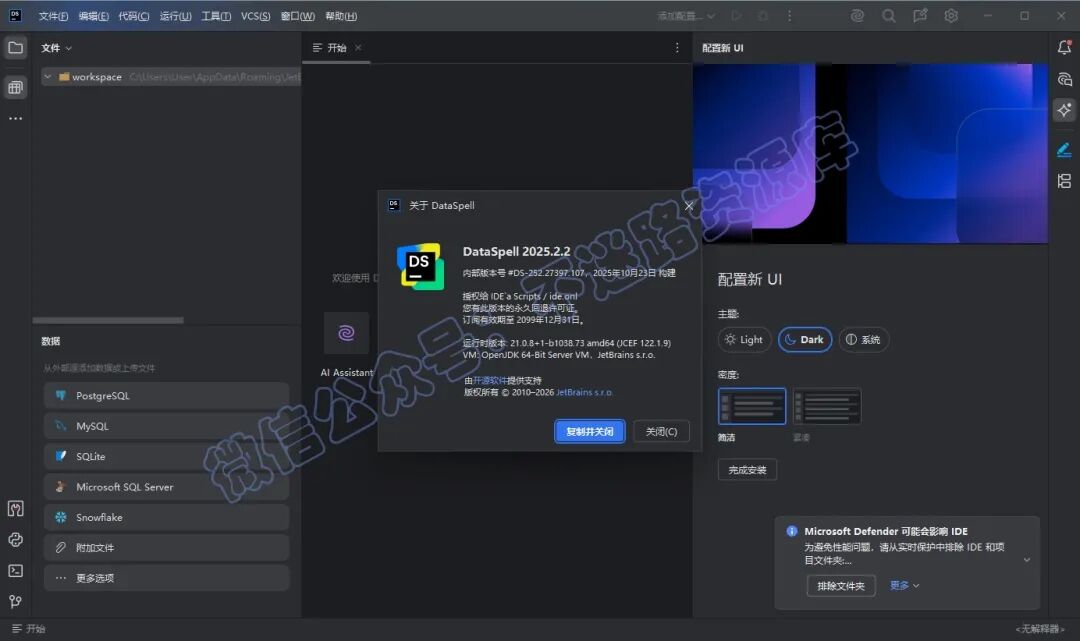Open the VCS(S) menu
The image size is (1080, 641).
click(256, 16)
